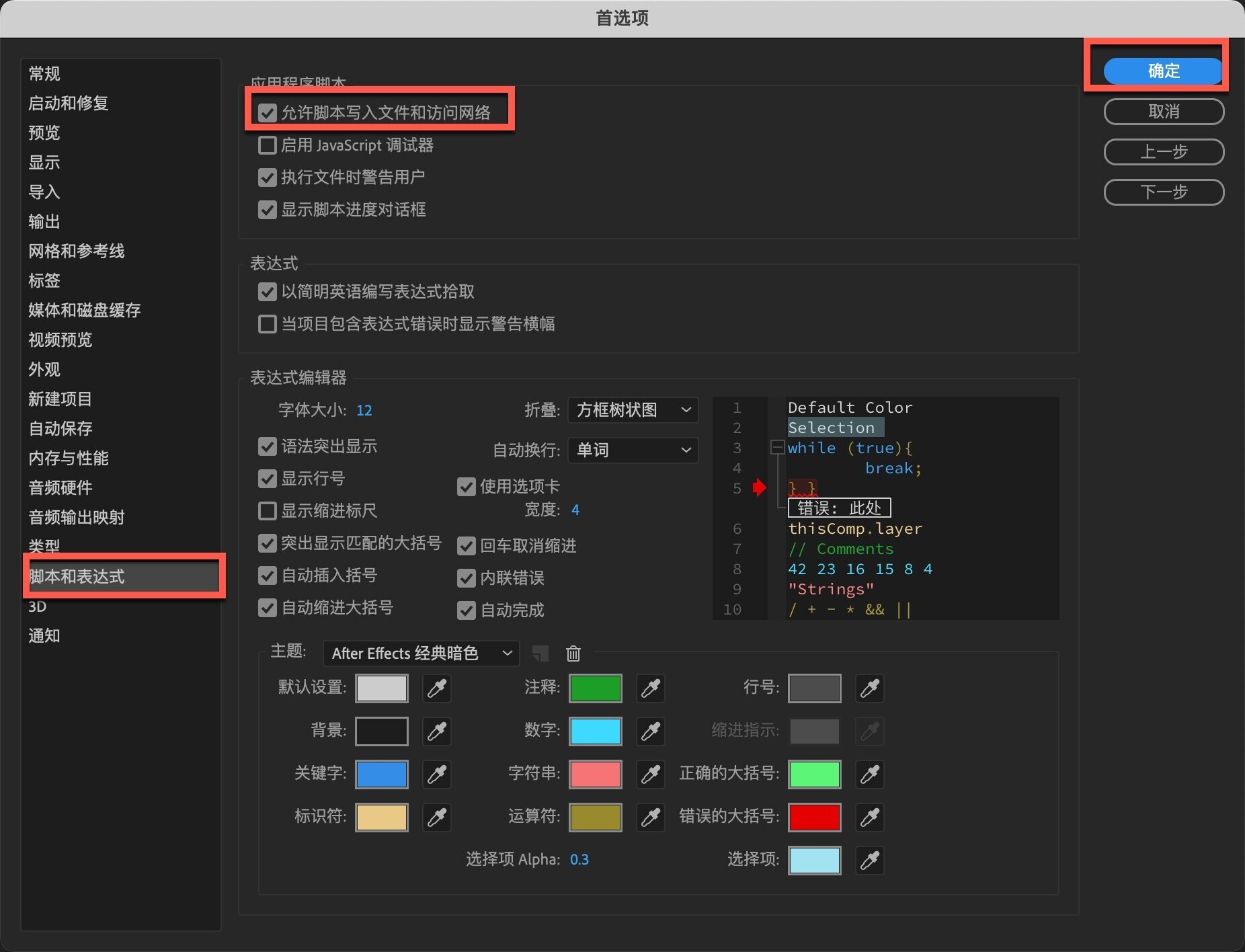Toggle 显示缩进标尺 checkbox
1245x952 pixels.
click(x=268, y=511)
